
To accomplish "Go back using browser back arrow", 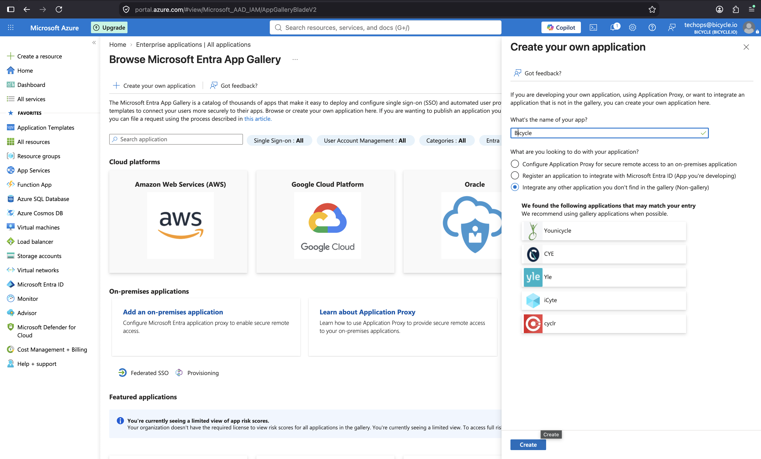I will 27,9.
